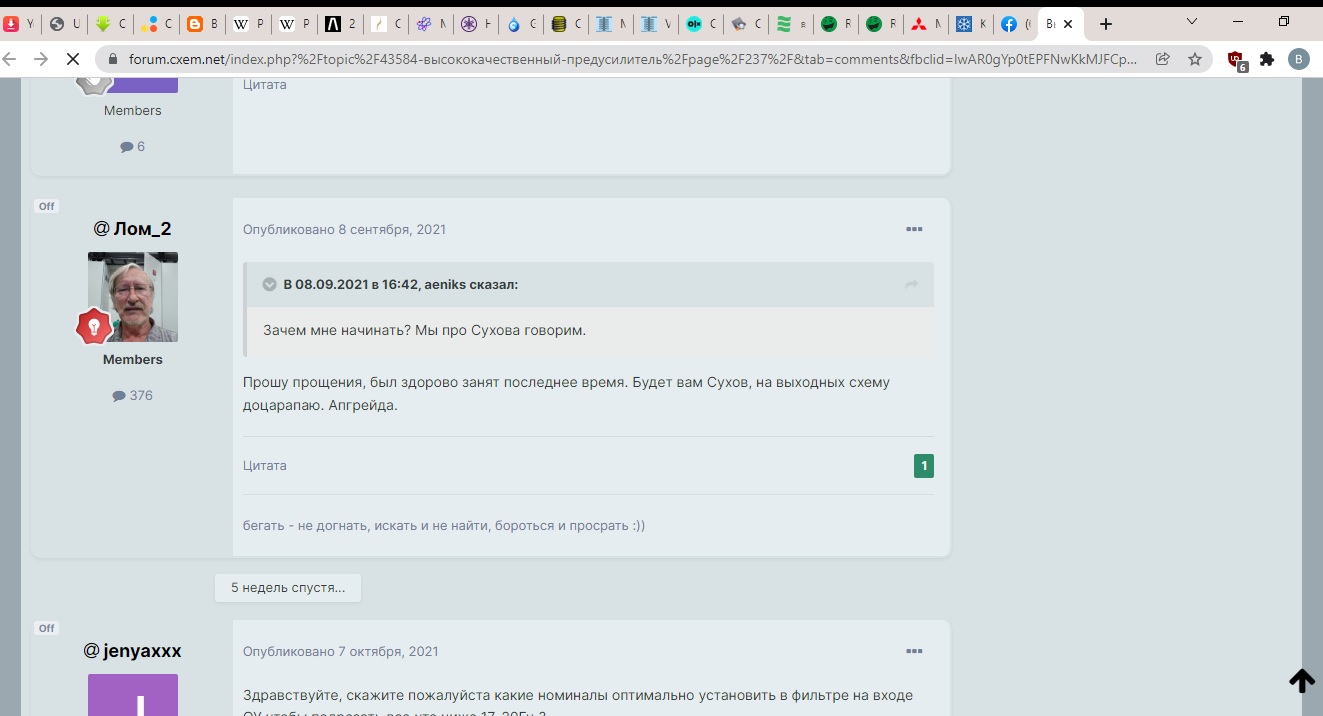This screenshot has width=1323, height=716.
Task: Stop the page from loading
Action: tap(72, 59)
